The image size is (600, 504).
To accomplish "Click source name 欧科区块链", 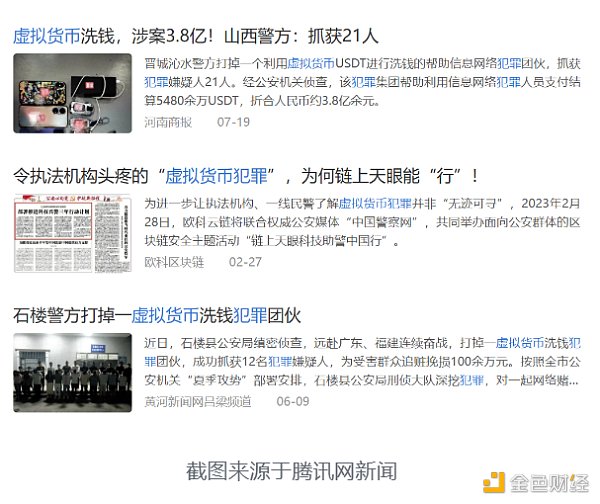I will click(174, 262).
